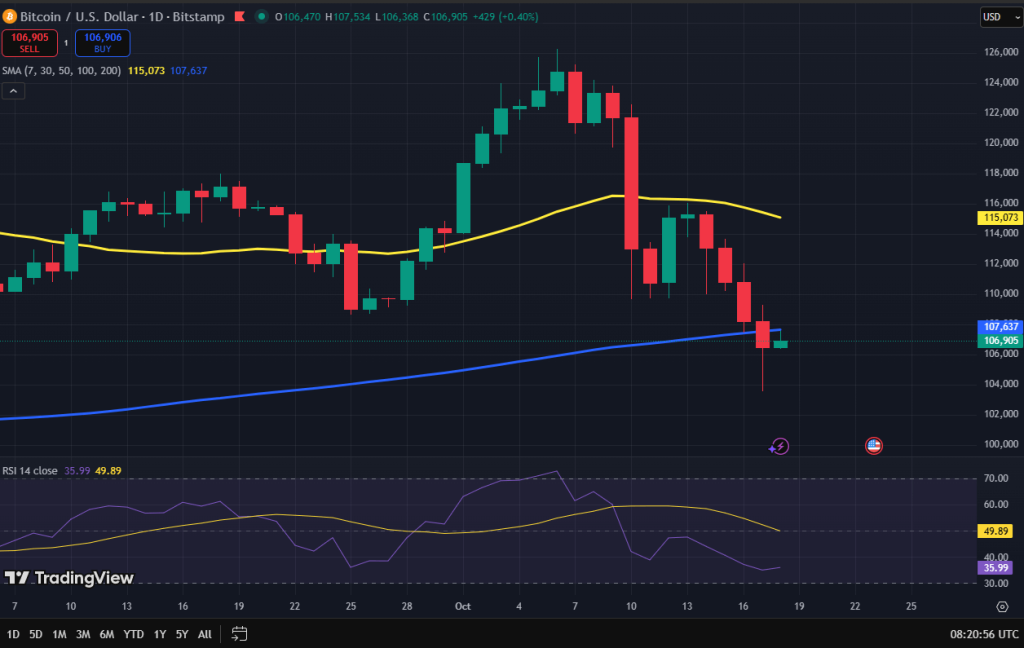
Task: Open the Go to date calendar icon
Action: (x=239, y=633)
